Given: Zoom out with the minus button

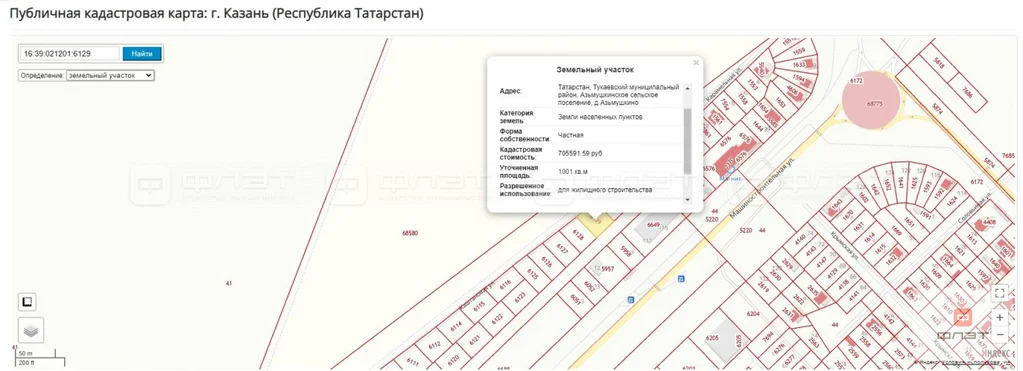Looking at the screenshot, I should point(1000,334).
